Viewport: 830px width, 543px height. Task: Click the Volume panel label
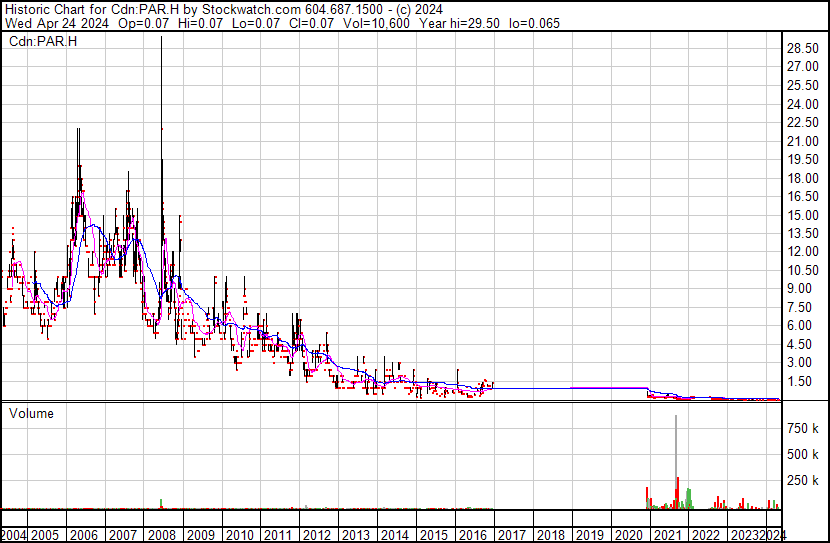(x=32, y=413)
